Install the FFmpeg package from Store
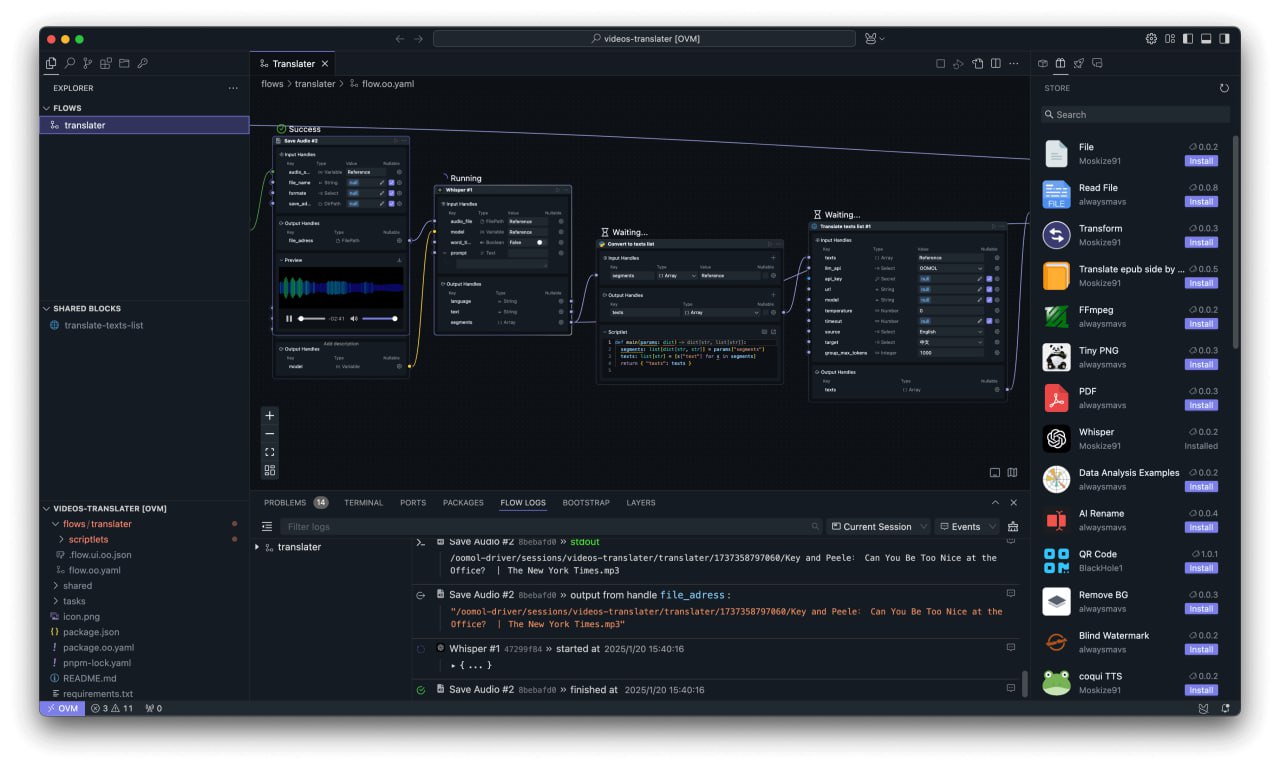Screen dimensions: 1280x768 [x=1201, y=324]
